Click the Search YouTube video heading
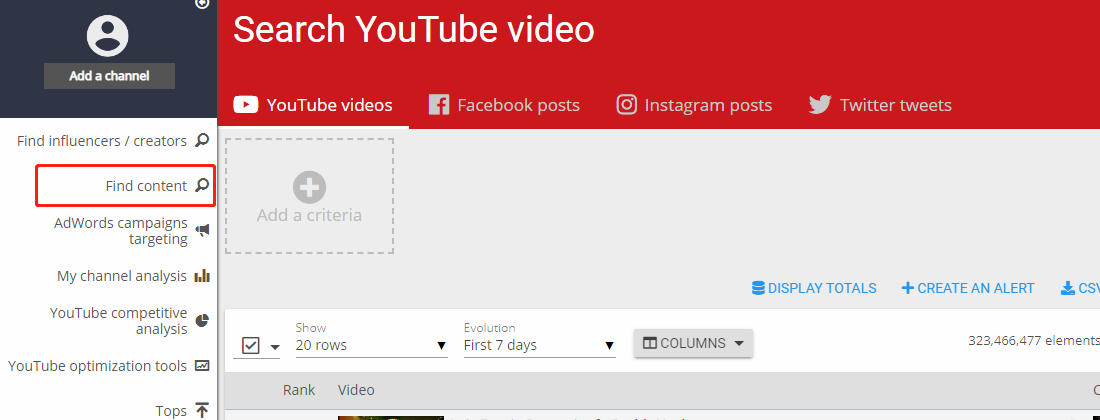The width and height of the screenshot is (1100, 420). [414, 29]
